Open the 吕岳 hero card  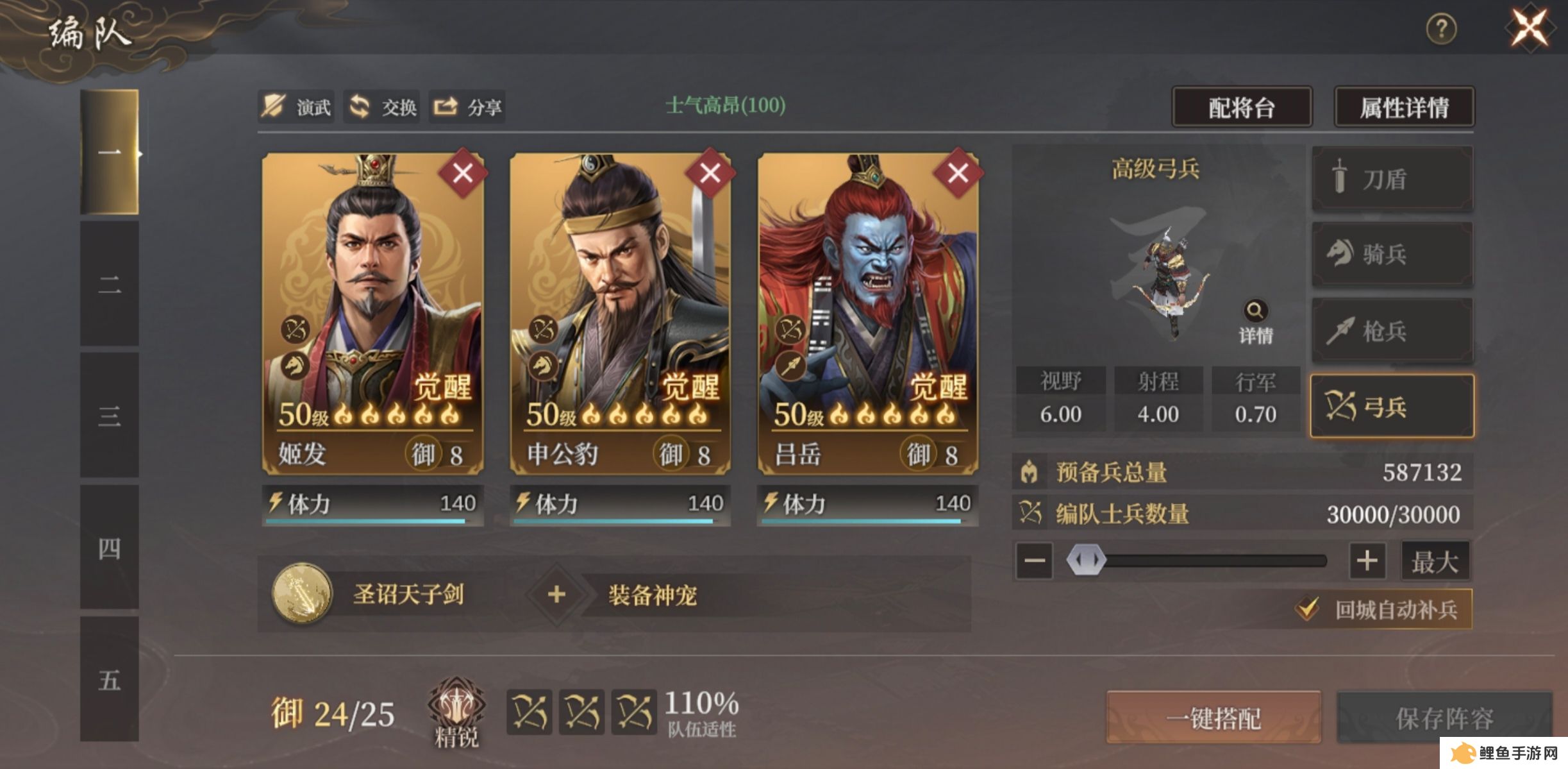pos(868,314)
